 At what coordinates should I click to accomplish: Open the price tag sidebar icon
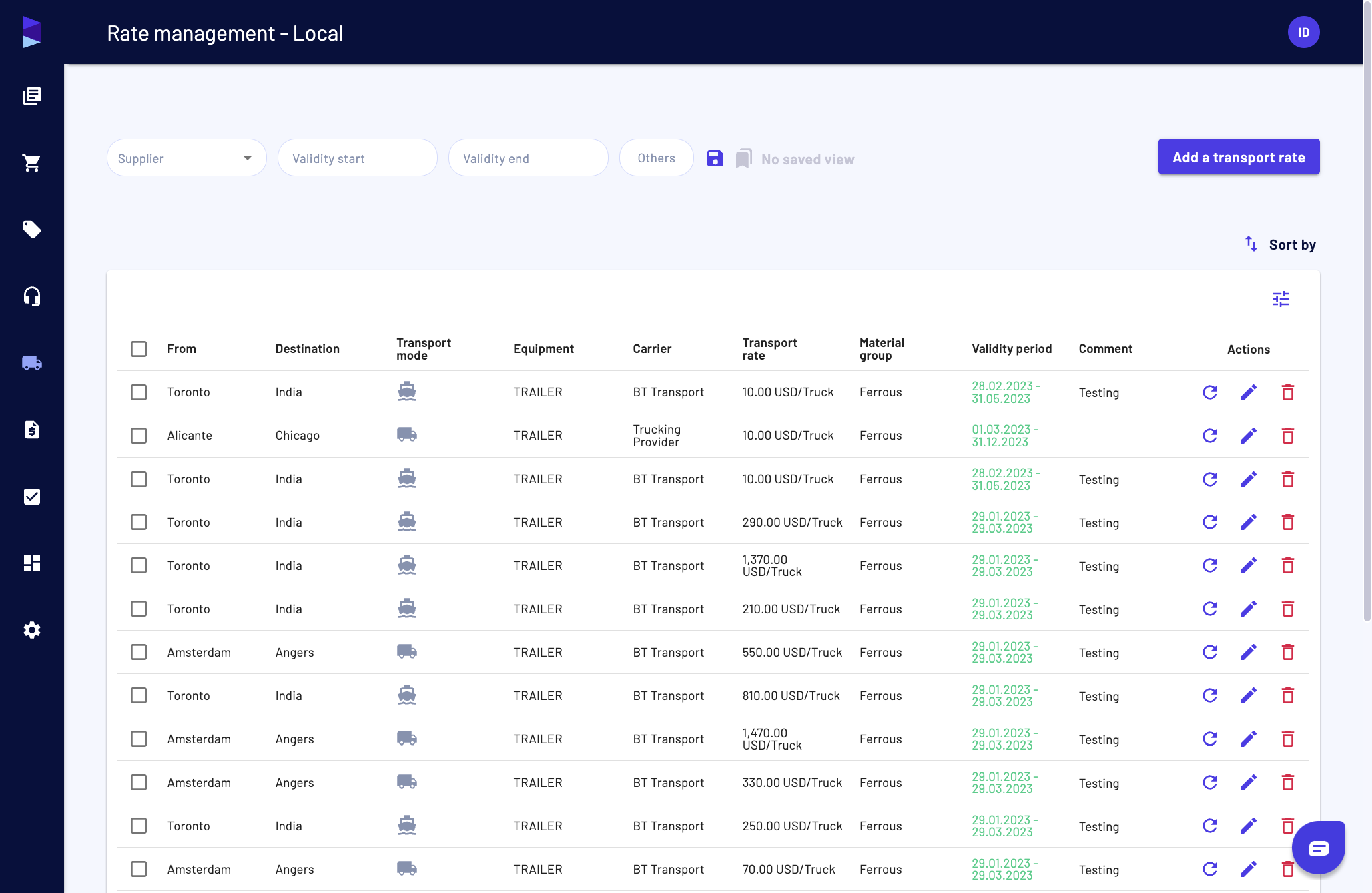pyautogui.click(x=32, y=230)
